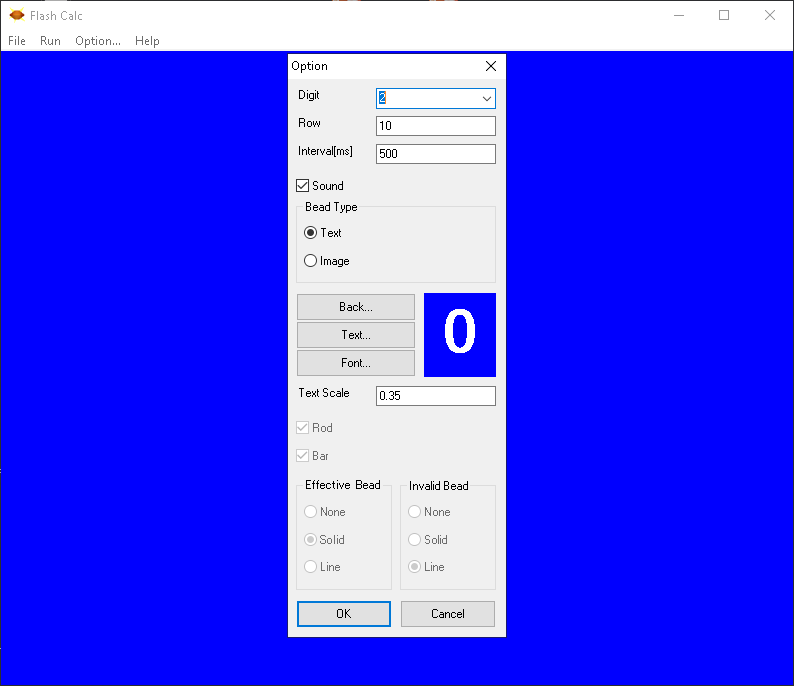
Task: Click the Interval[ms] field showing 500
Action: point(435,154)
